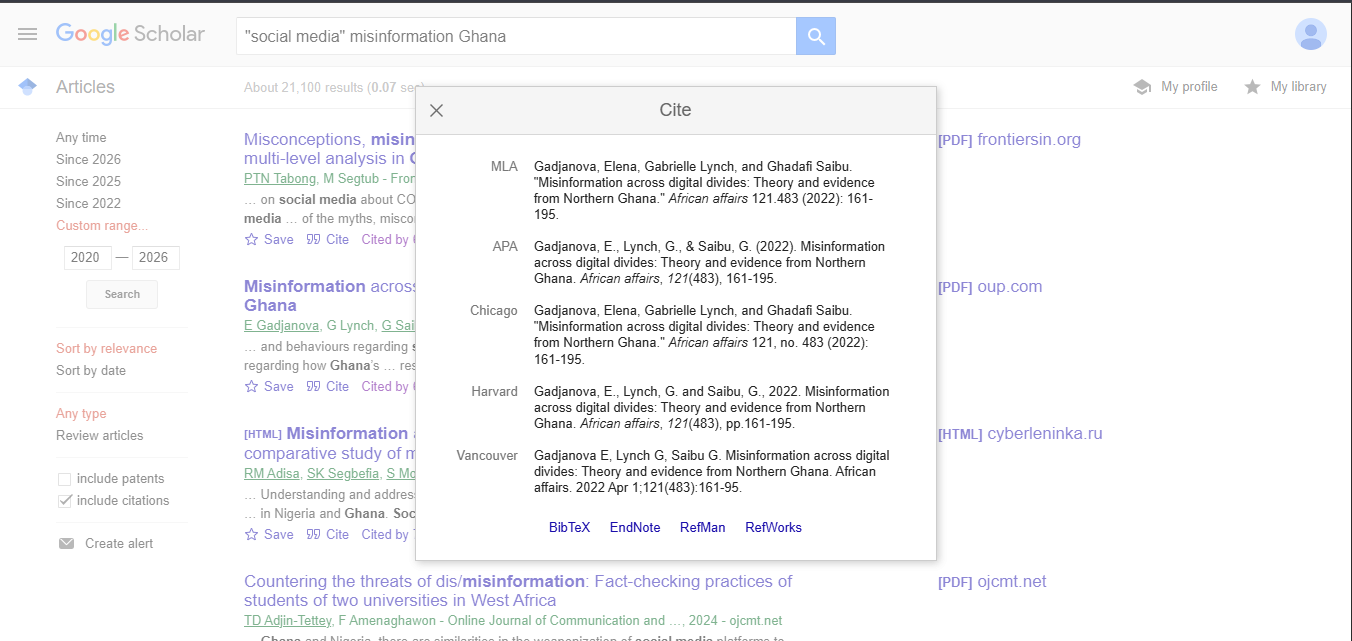This screenshot has width=1352, height=641.
Task: Open My library
Action: coord(1298,87)
